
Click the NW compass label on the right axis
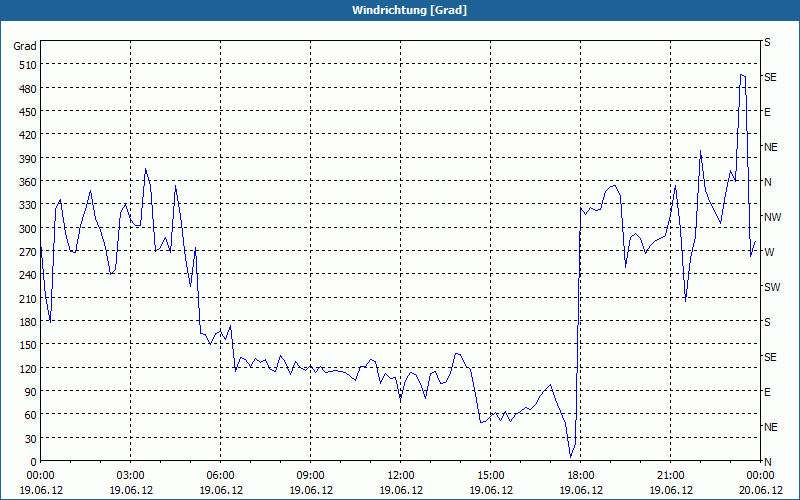click(772, 217)
